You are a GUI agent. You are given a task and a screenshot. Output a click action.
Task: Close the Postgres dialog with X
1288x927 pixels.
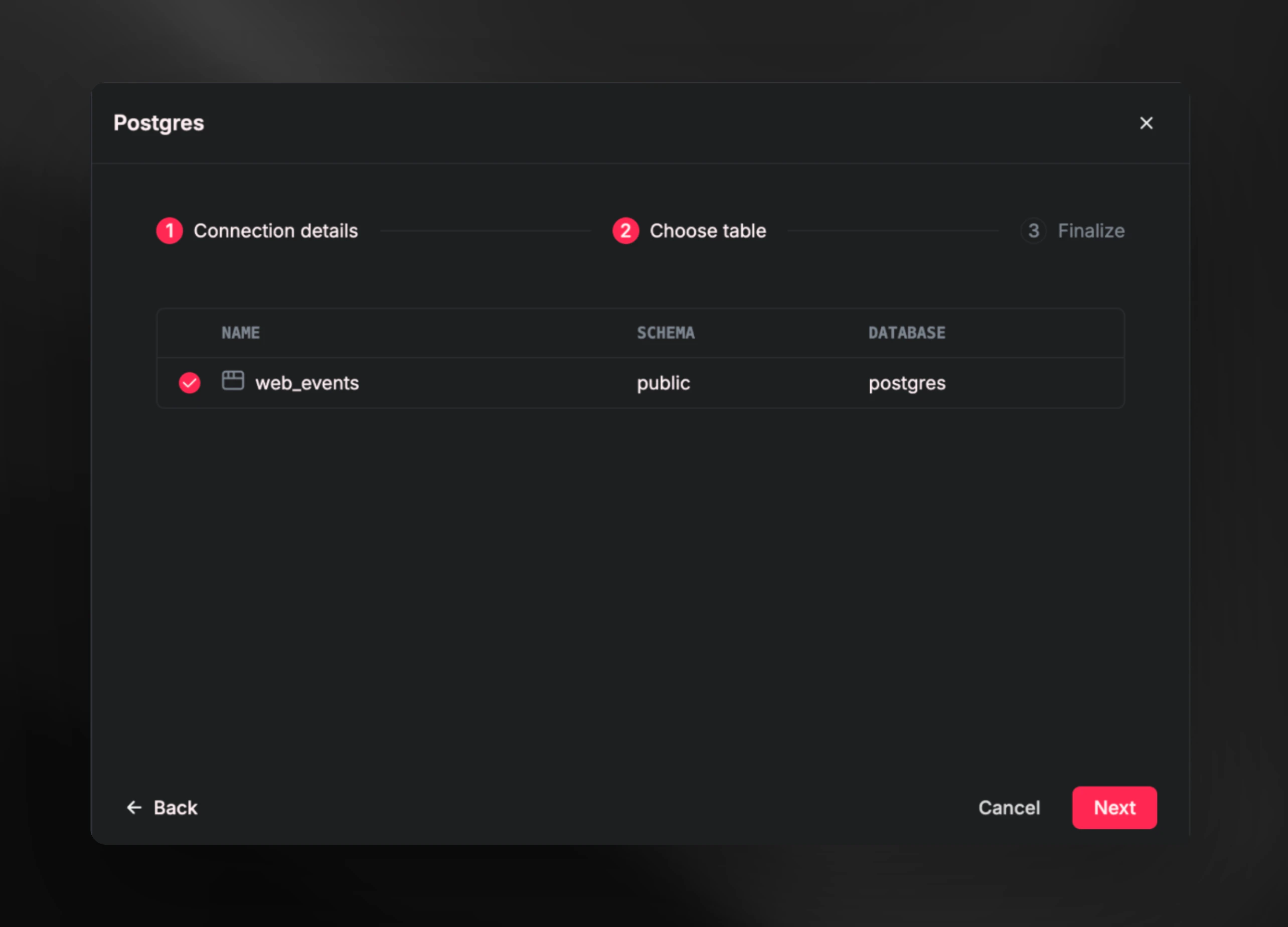pos(1146,123)
